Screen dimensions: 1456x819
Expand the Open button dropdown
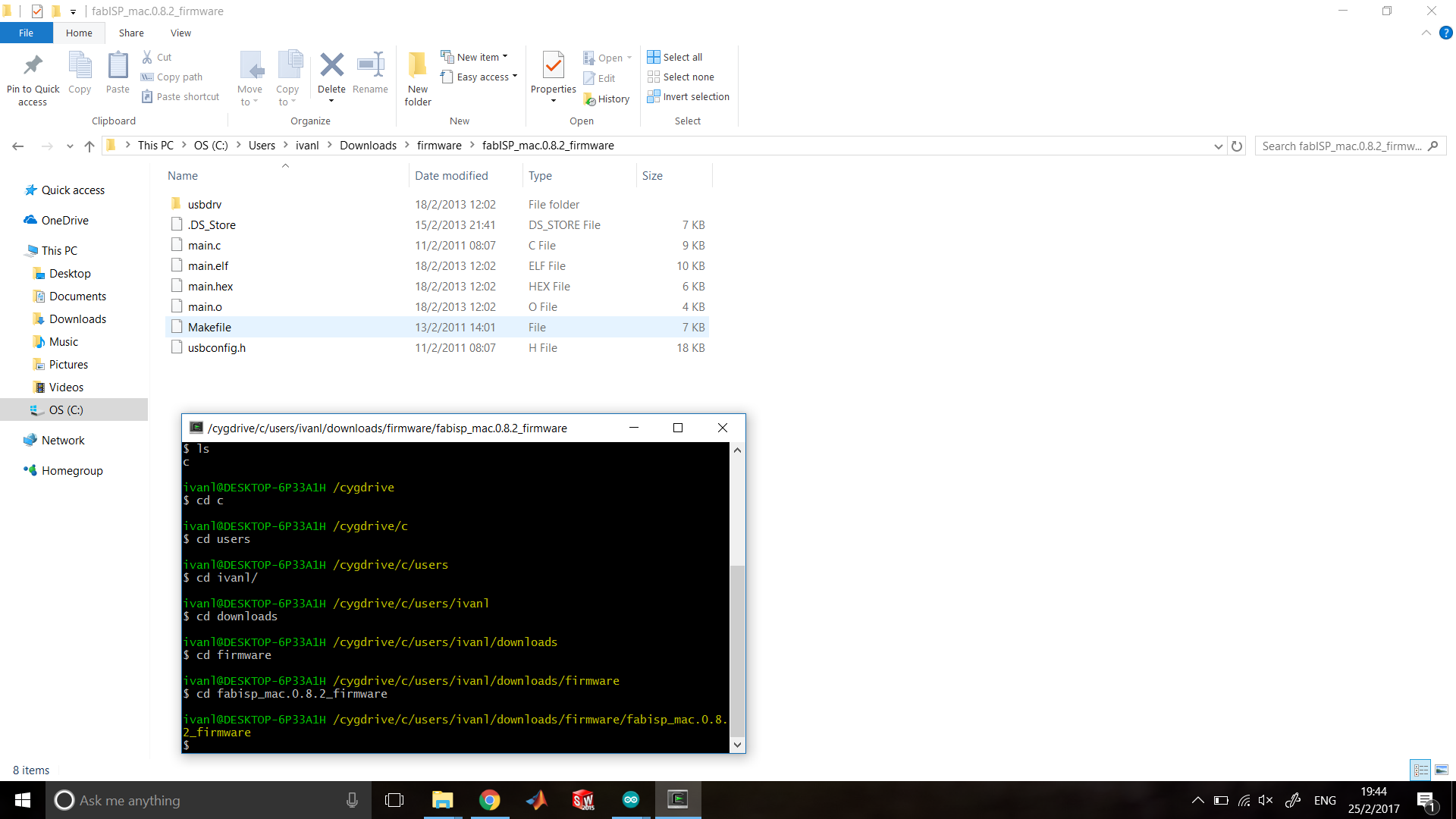click(x=629, y=58)
